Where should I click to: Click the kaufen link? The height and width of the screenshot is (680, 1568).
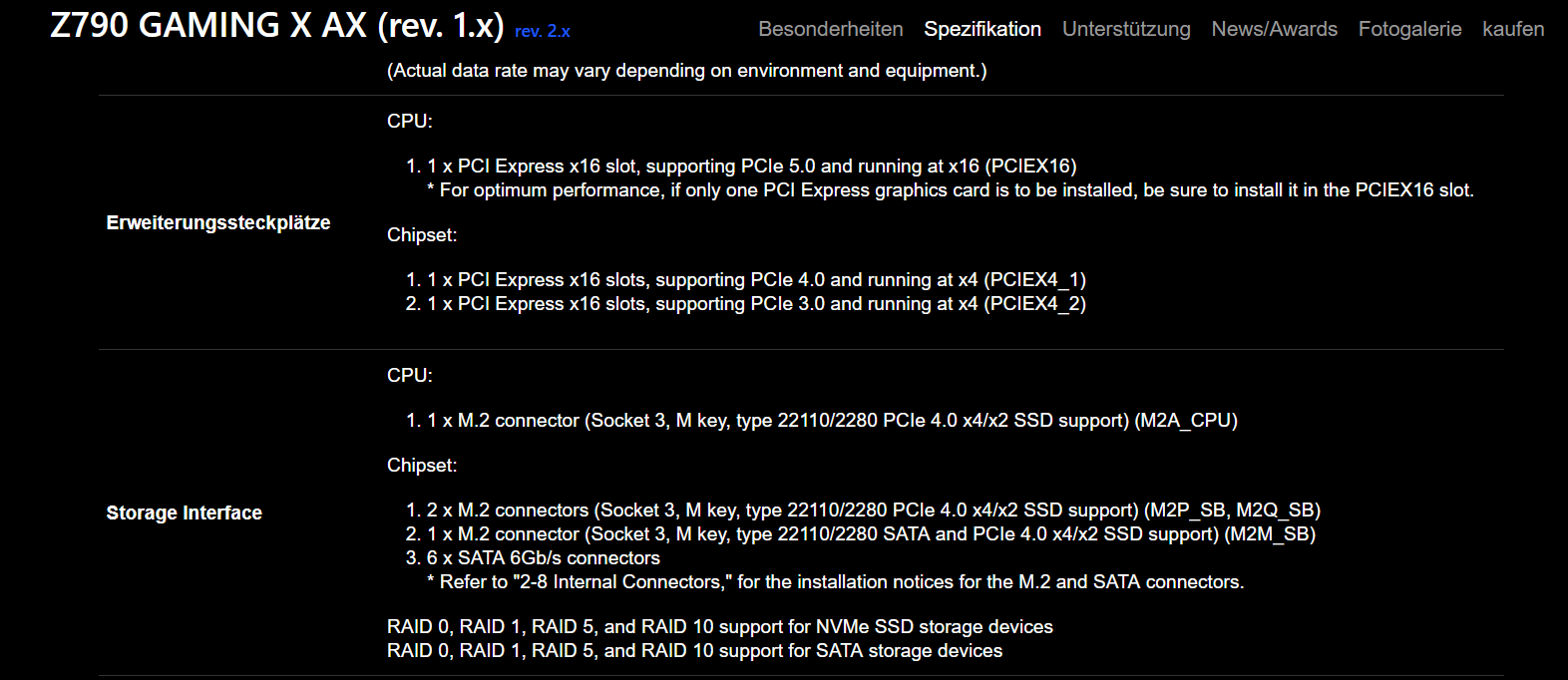coord(1513,29)
